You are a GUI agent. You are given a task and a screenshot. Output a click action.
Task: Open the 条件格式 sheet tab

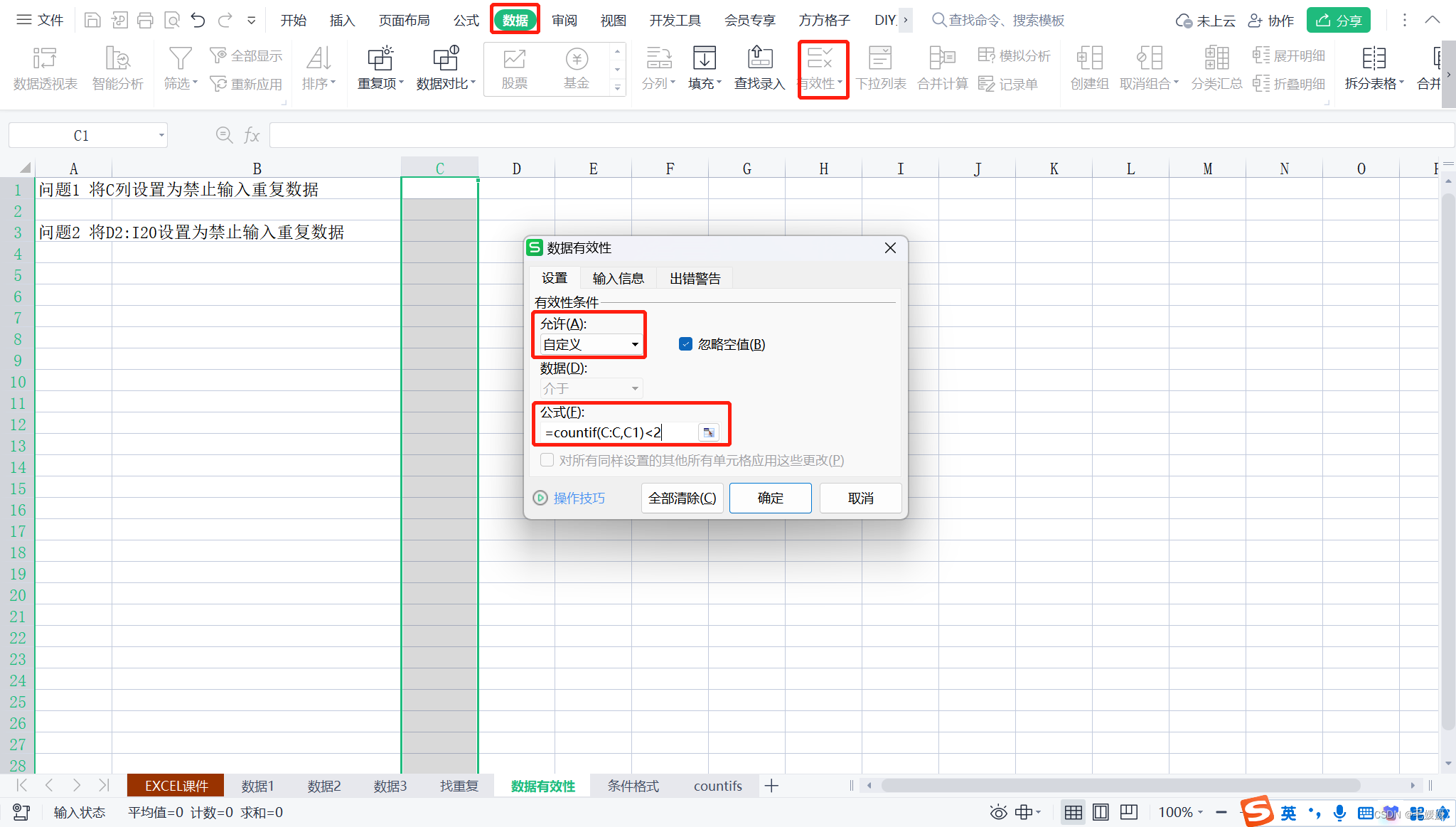tap(633, 786)
